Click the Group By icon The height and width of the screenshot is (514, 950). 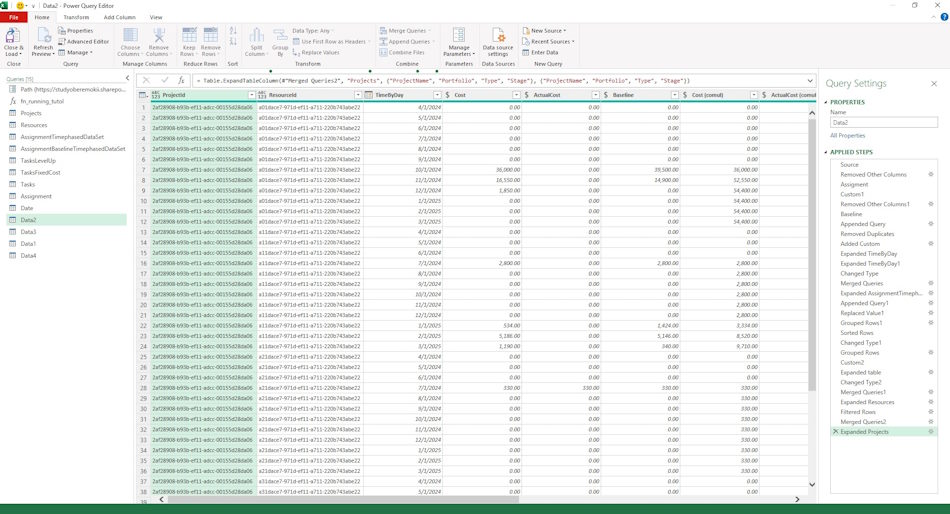280,35
